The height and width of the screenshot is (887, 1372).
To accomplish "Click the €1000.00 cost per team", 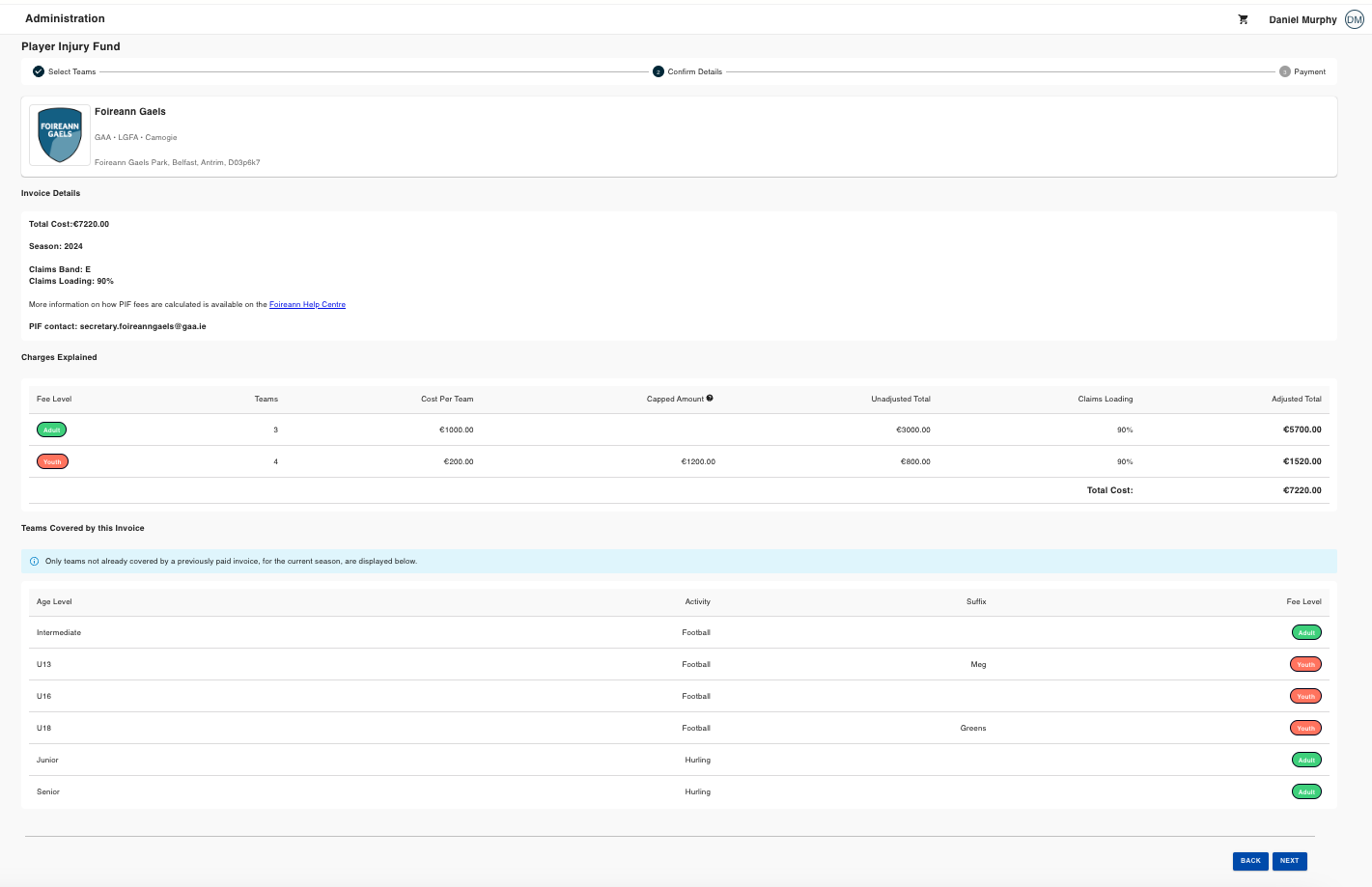I will pyautogui.click(x=457, y=430).
